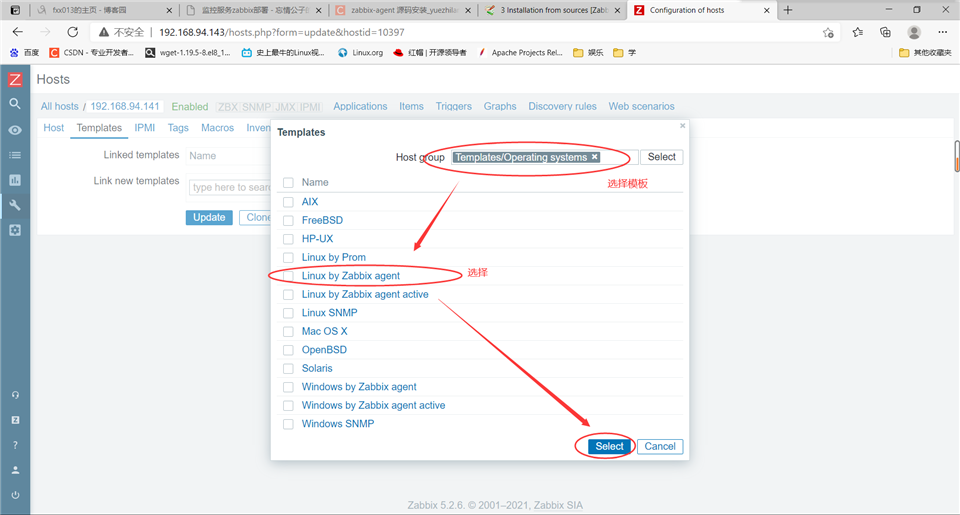The height and width of the screenshot is (515, 960).
Task: Open Configuration wrench icon in sidebar
Action: (x=15, y=205)
